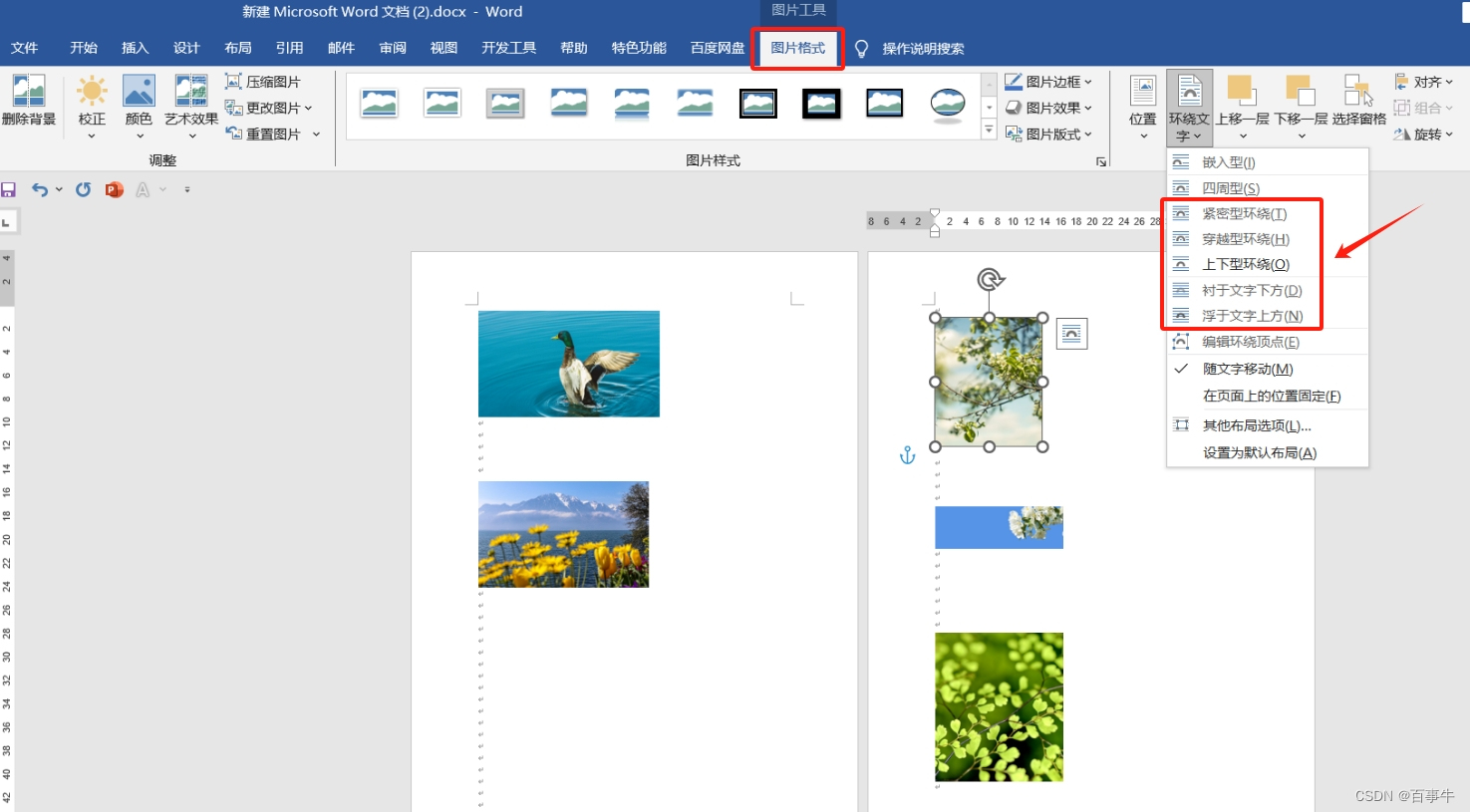Screen dimensions: 1470x812
Task: Open the Selection Pane (选择窗格)
Action: point(1359,100)
